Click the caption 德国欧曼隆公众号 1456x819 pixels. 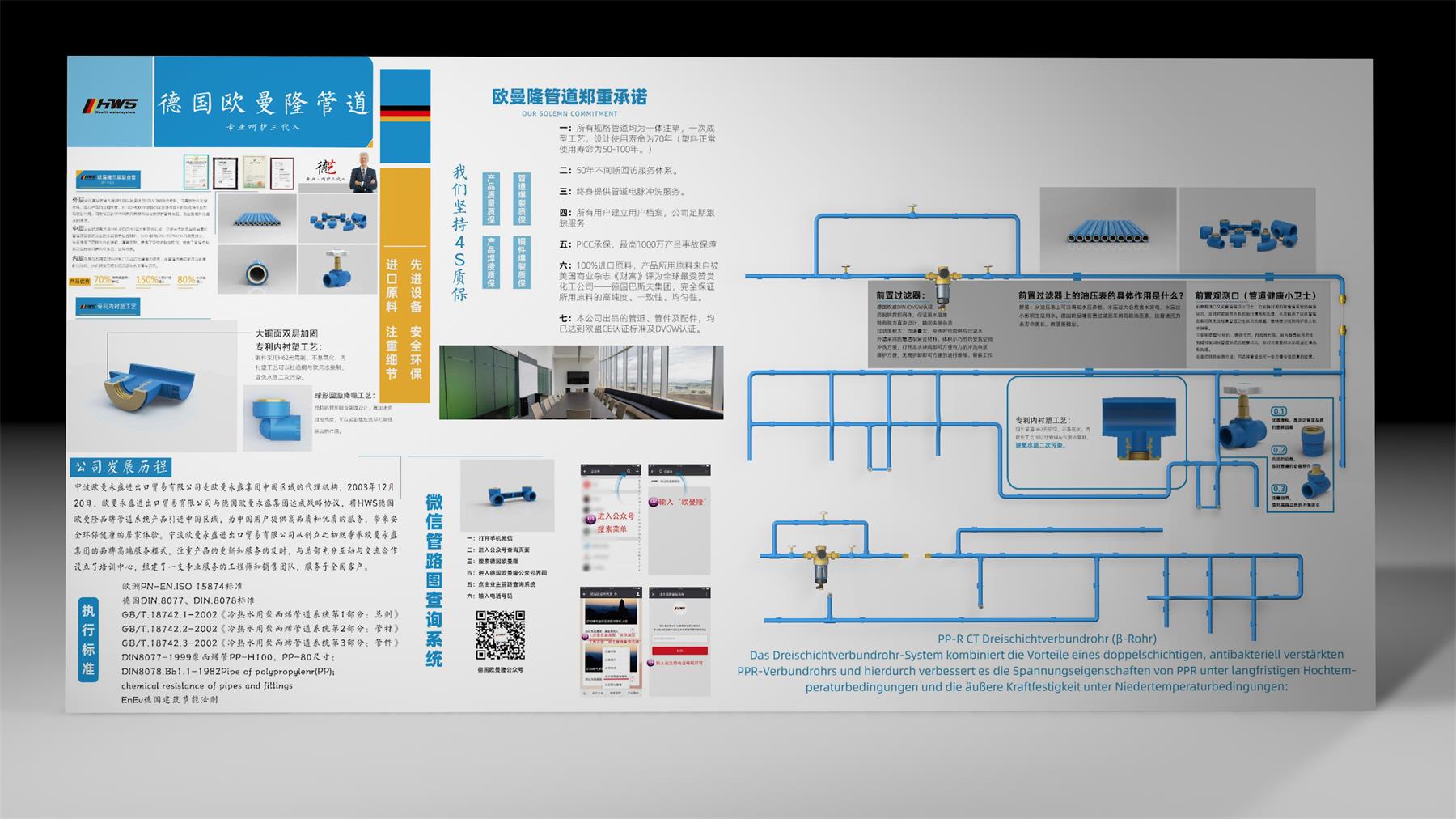click(x=500, y=670)
